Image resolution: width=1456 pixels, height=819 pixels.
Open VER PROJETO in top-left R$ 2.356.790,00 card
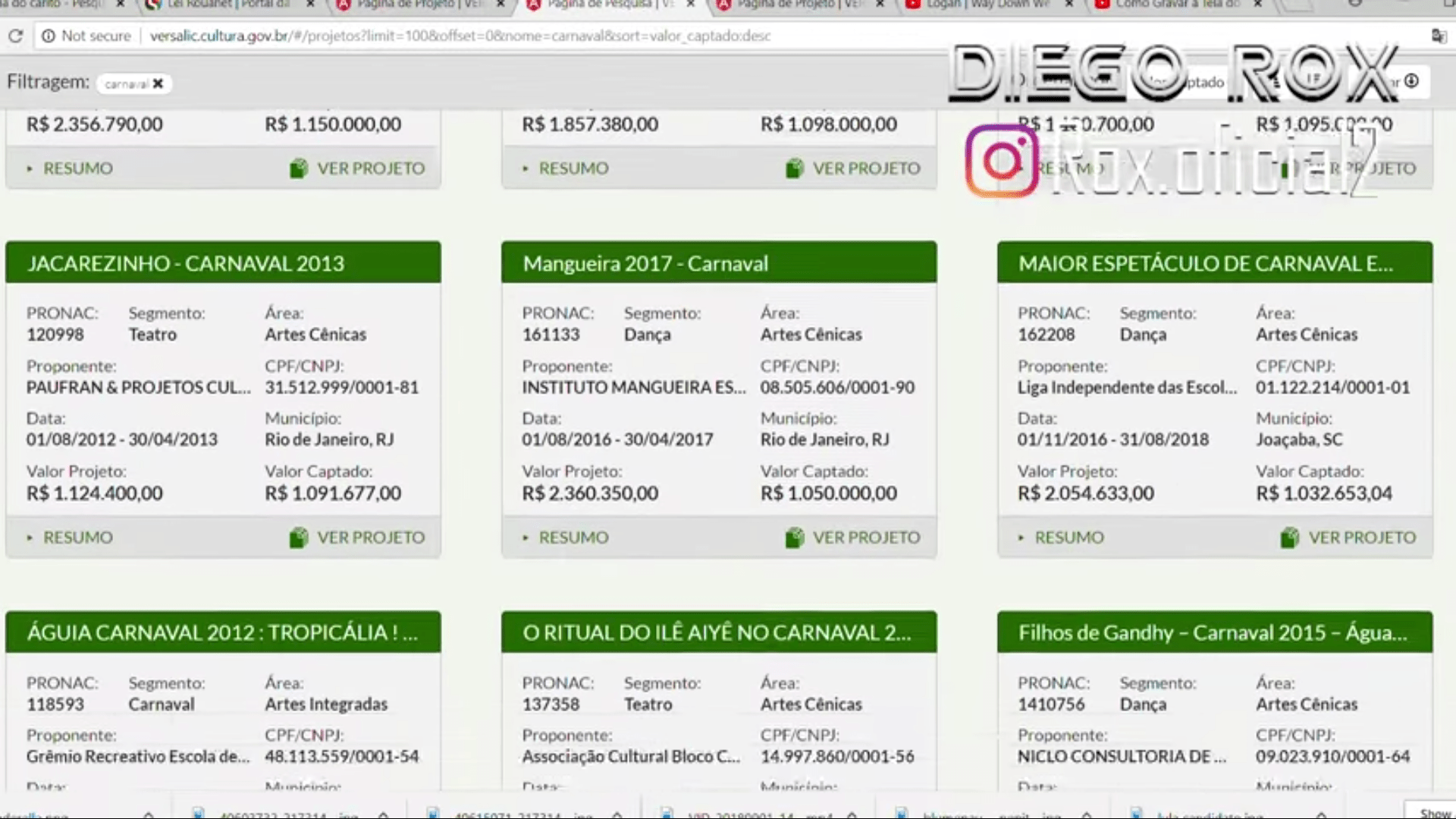pyautogui.click(x=357, y=168)
